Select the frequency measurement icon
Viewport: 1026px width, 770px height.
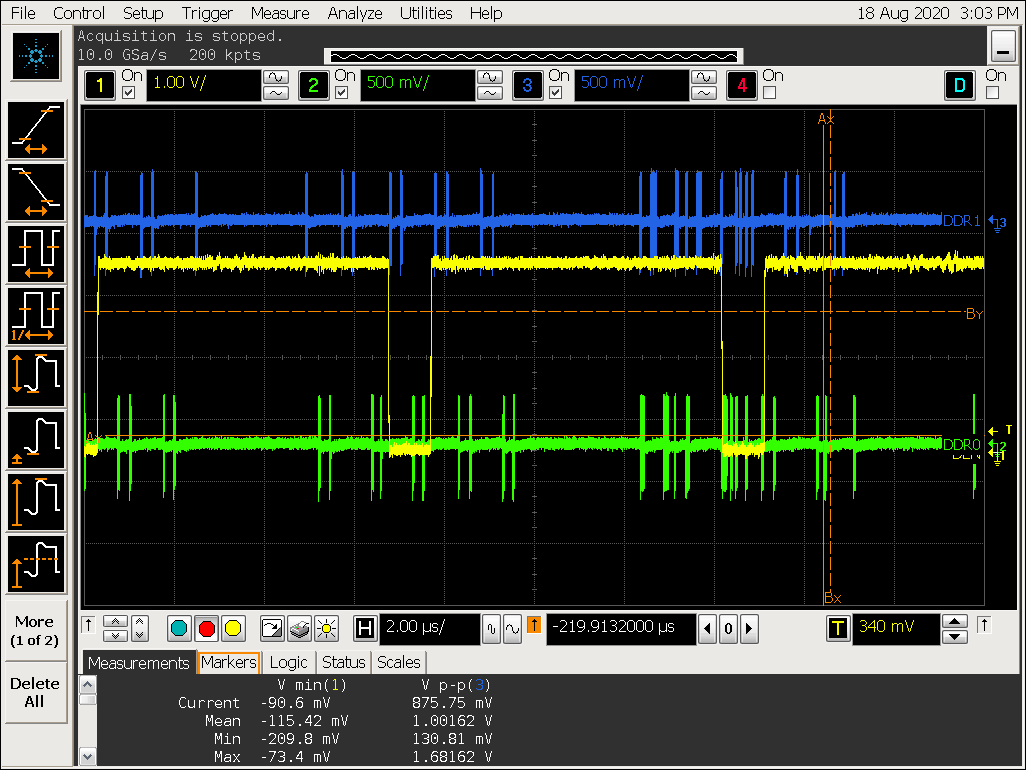tap(36, 316)
